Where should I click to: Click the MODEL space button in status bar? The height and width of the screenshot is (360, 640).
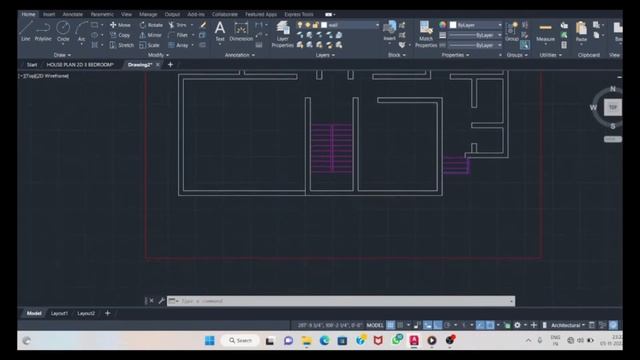tap(375, 325)
